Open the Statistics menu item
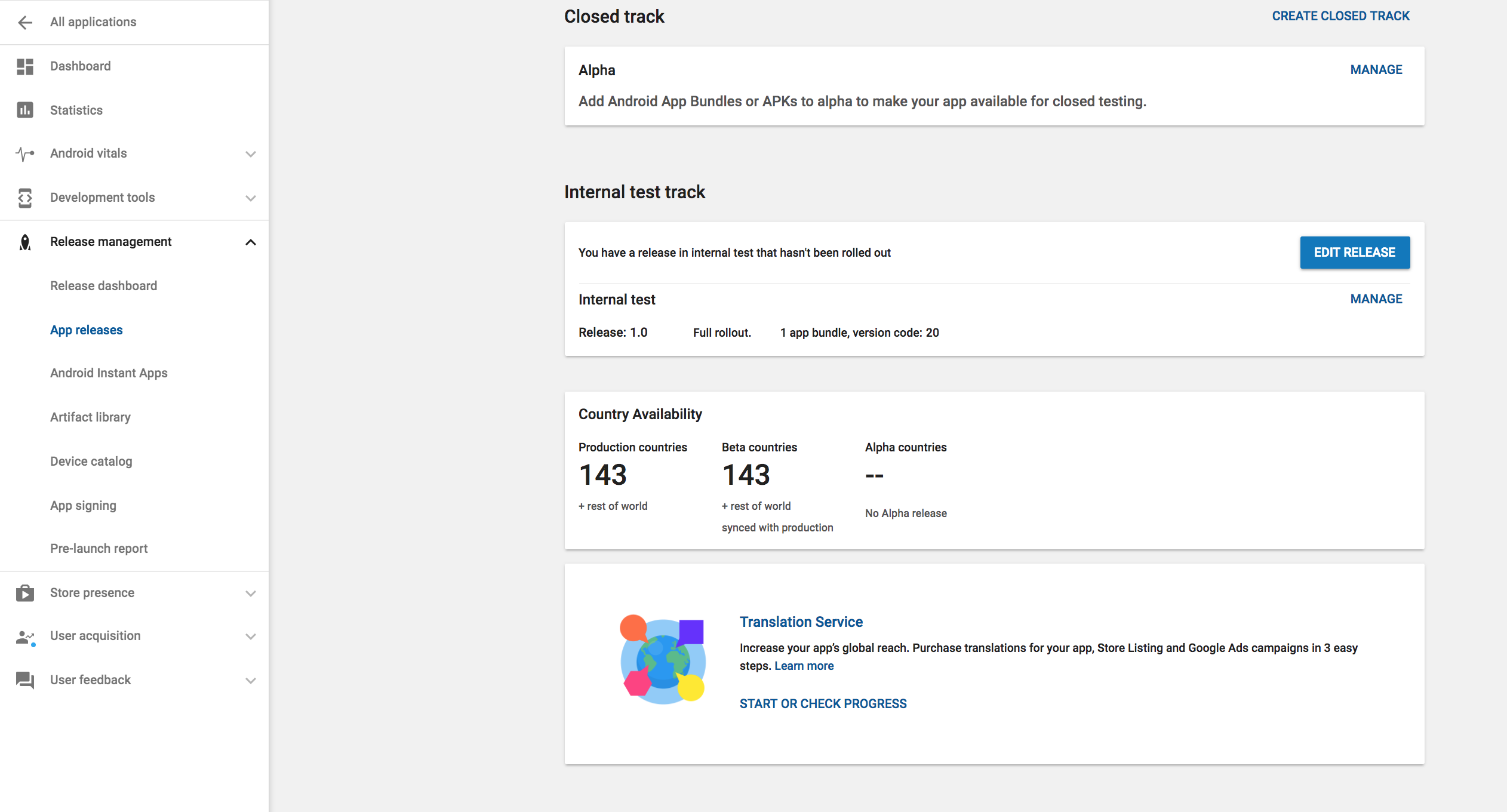The width and height of the screenshot is (1507, 812). click(76, 110)
